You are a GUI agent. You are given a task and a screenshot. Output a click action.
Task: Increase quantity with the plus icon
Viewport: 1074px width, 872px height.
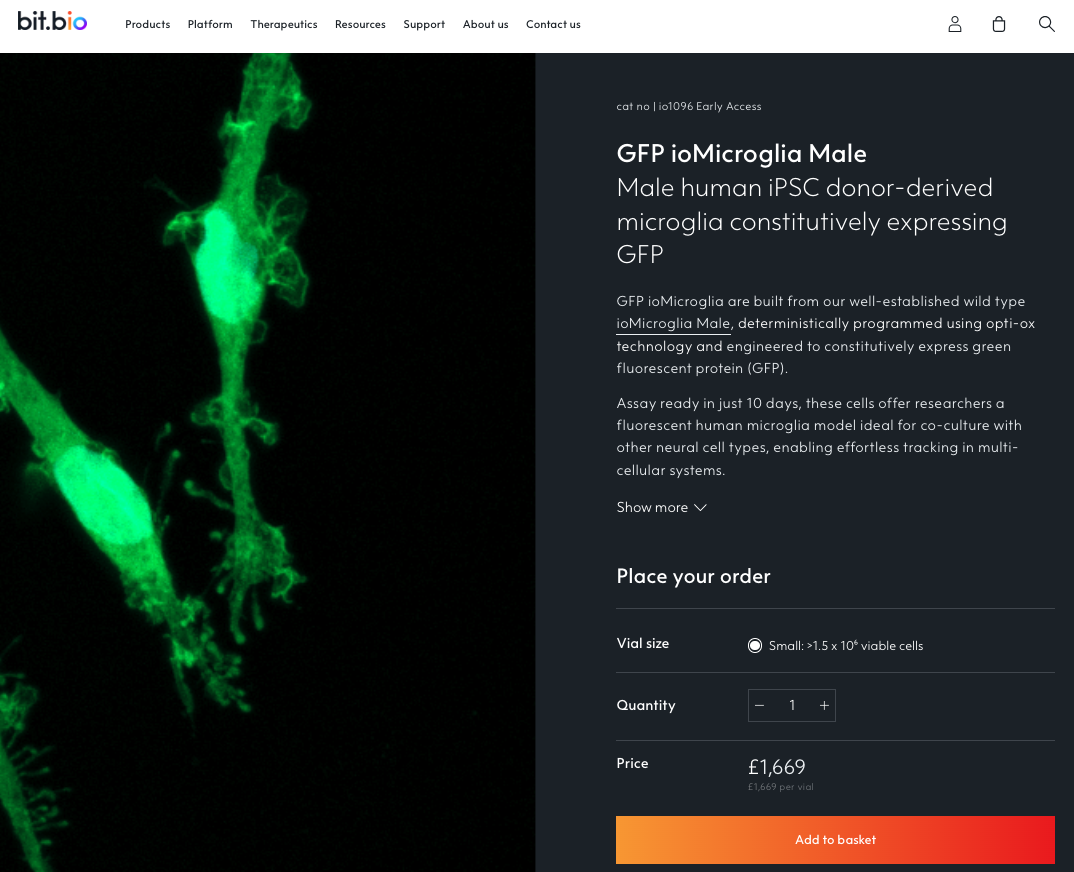coord(824,705)
